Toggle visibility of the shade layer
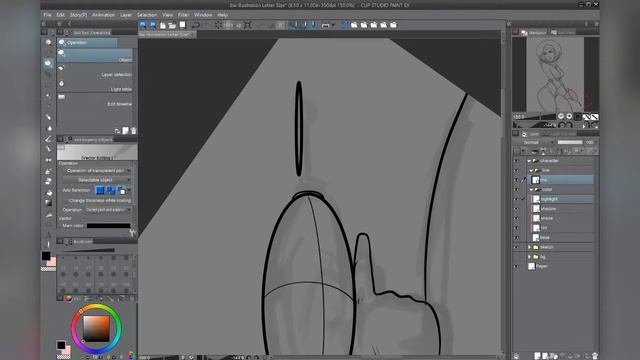This screenshot has width=640, height=360. 516,218
